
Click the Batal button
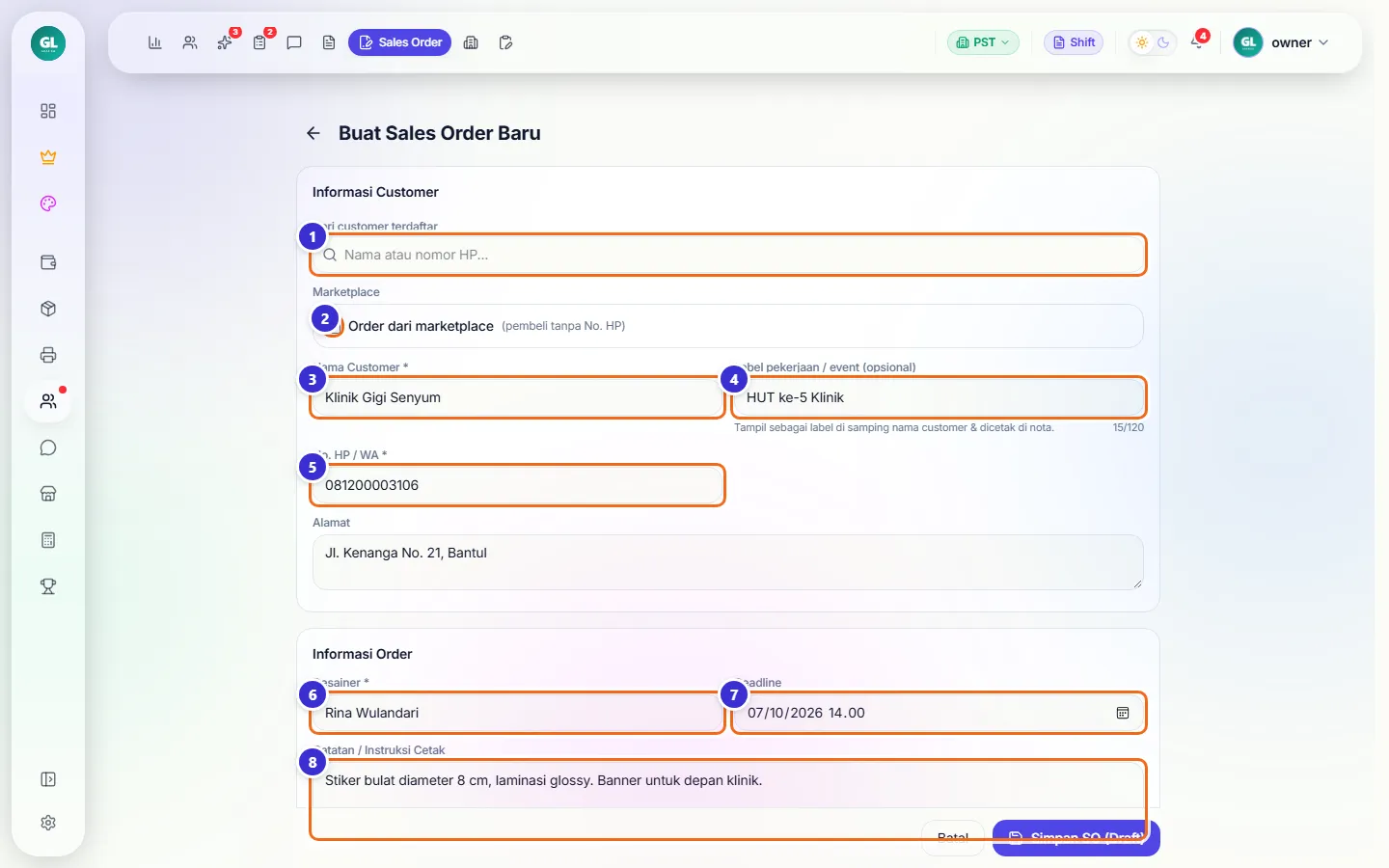[953, 837]
